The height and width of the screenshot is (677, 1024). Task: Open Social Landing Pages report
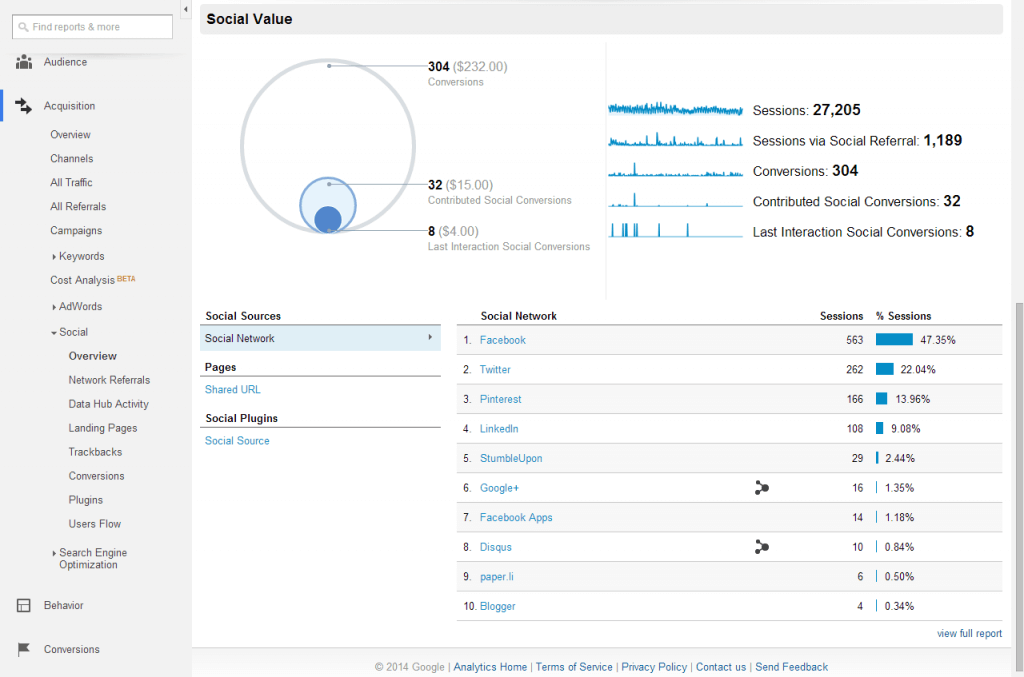click(103, 428)
